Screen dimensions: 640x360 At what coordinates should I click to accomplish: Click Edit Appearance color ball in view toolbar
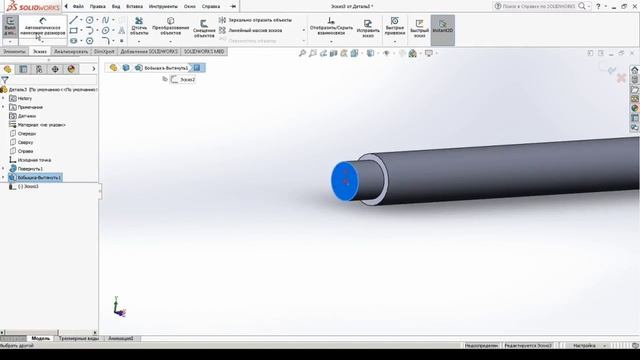coord(402,53)
